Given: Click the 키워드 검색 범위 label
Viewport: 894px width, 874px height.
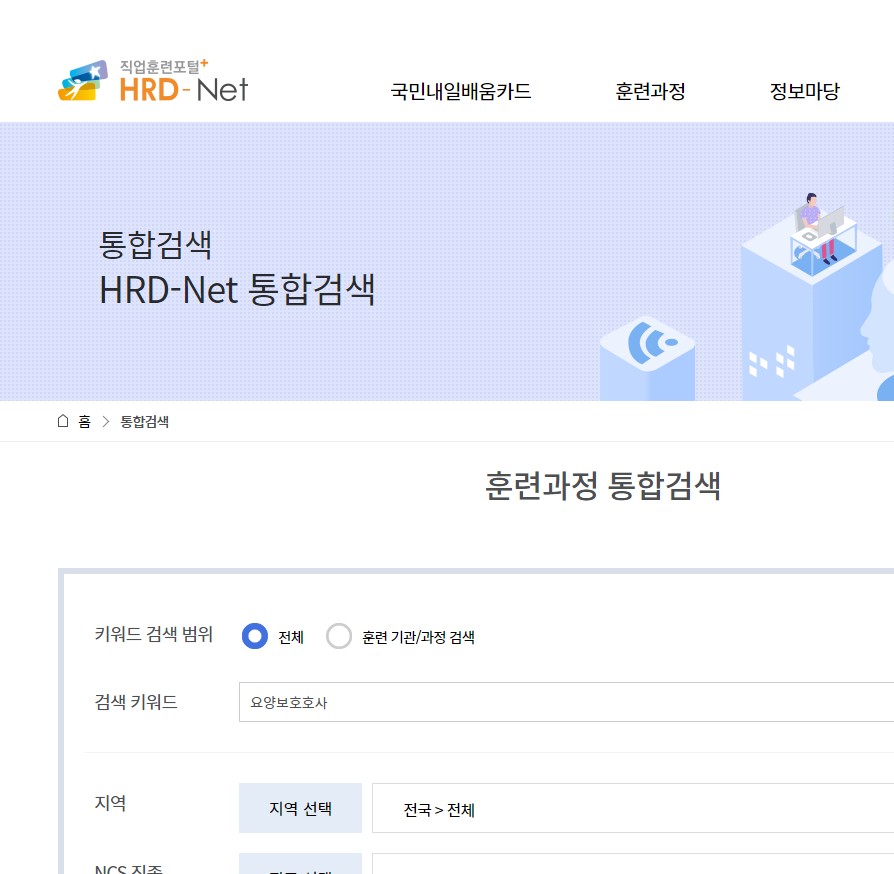Looking at the screenshot, I should click(153, 634).
